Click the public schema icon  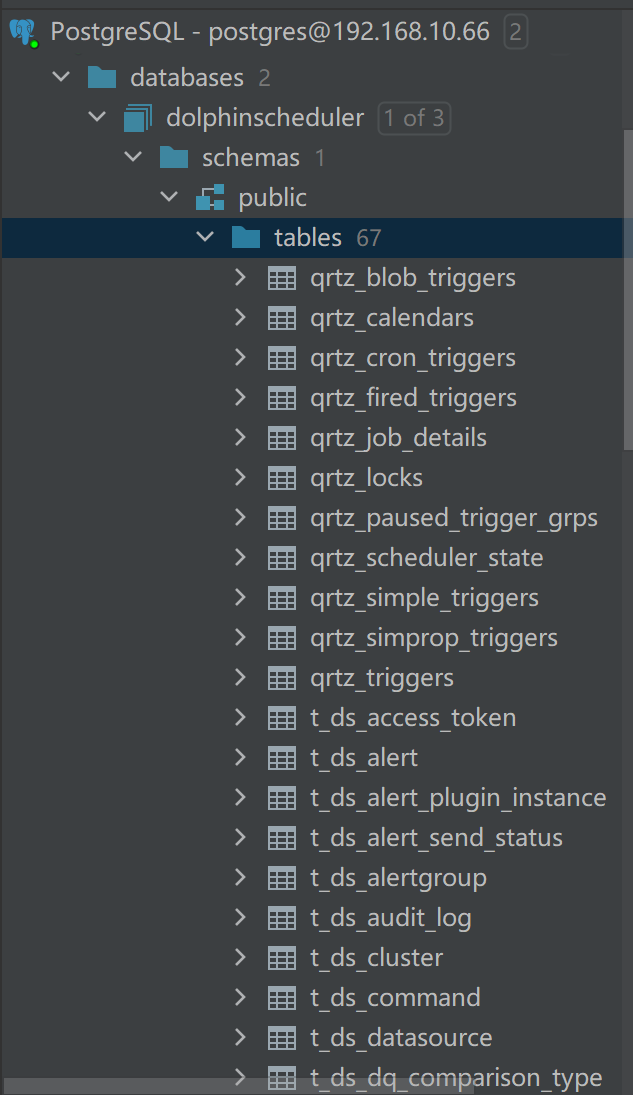pos(210,198)
